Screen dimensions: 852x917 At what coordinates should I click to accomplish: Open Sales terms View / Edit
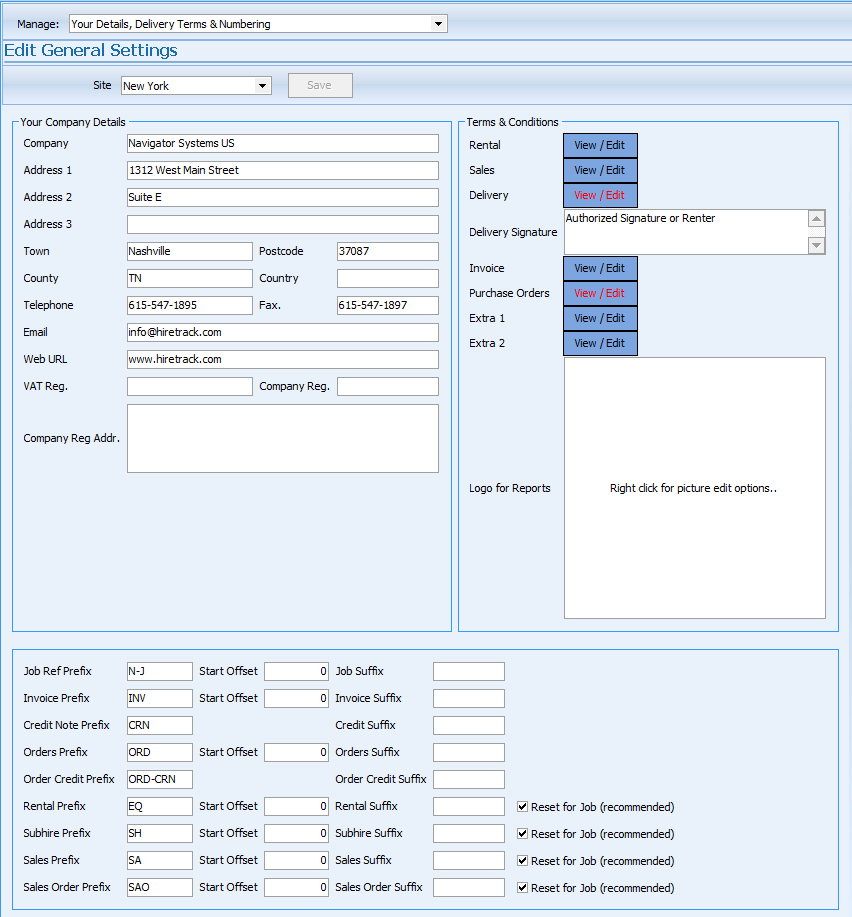coord(600,171)
